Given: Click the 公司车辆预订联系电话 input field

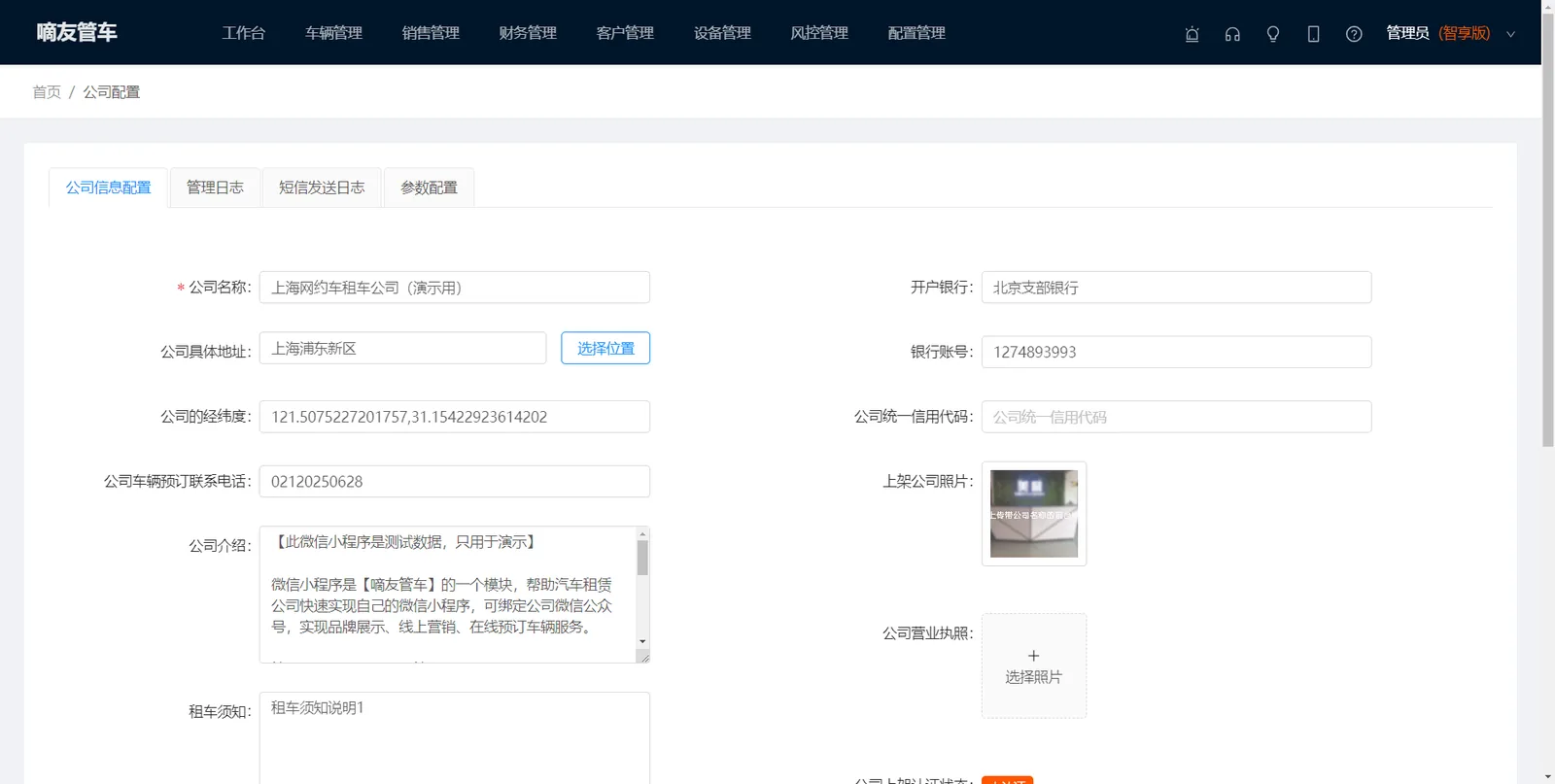Looking at the screenshot, I should [x=455, y=482].
